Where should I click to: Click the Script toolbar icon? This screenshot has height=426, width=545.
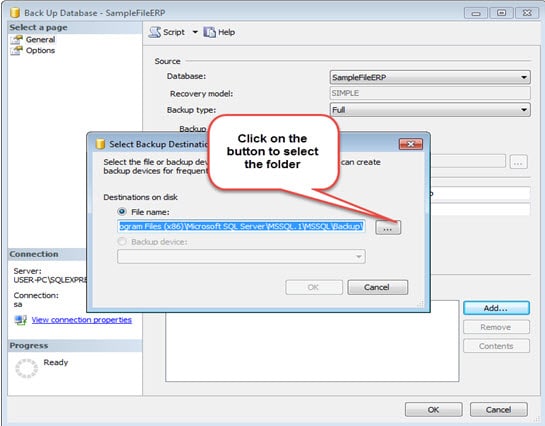coord(154,32)
